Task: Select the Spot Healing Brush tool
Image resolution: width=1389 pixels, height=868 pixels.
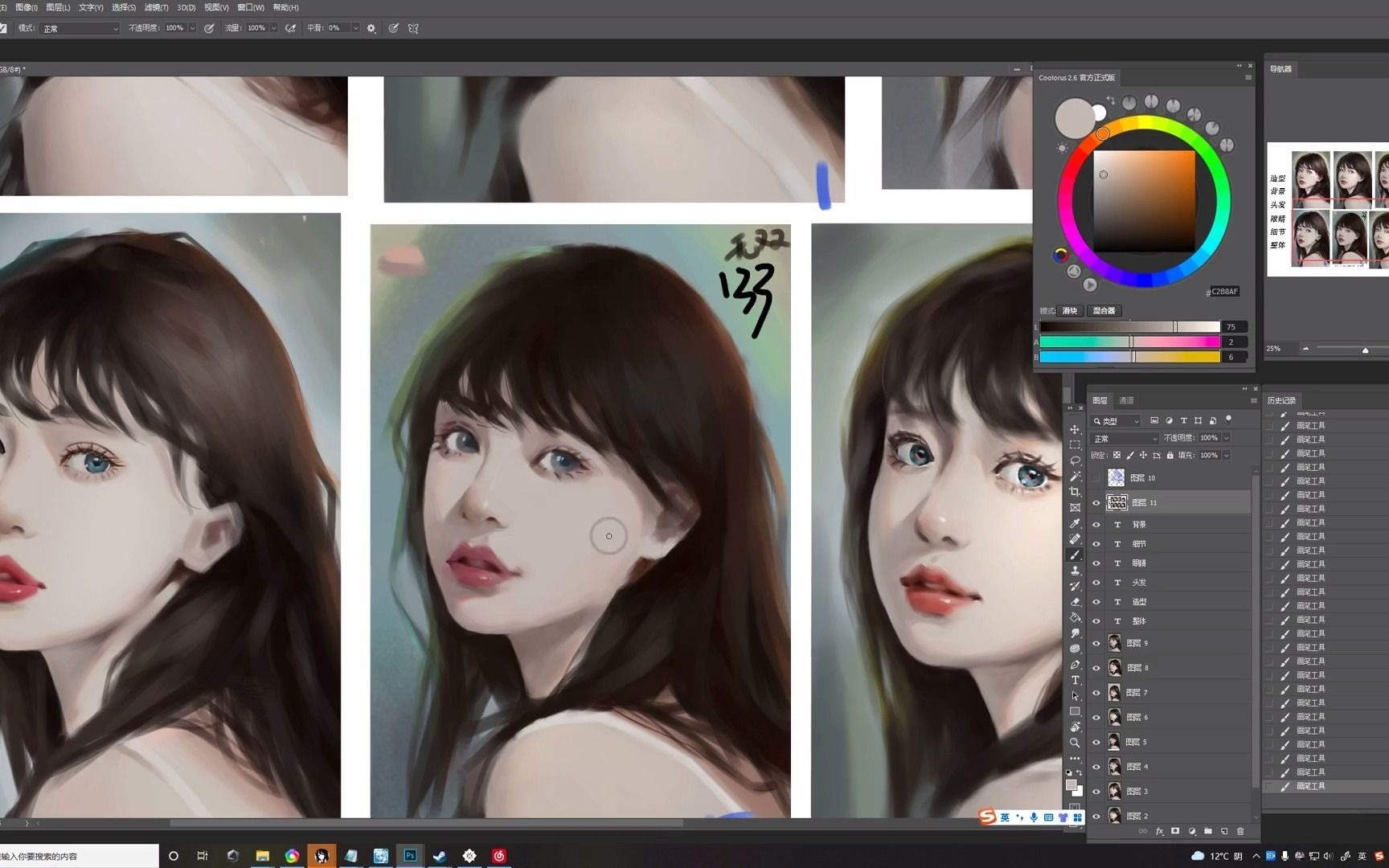Action: pyautogui.click(x=1075, y=539)
